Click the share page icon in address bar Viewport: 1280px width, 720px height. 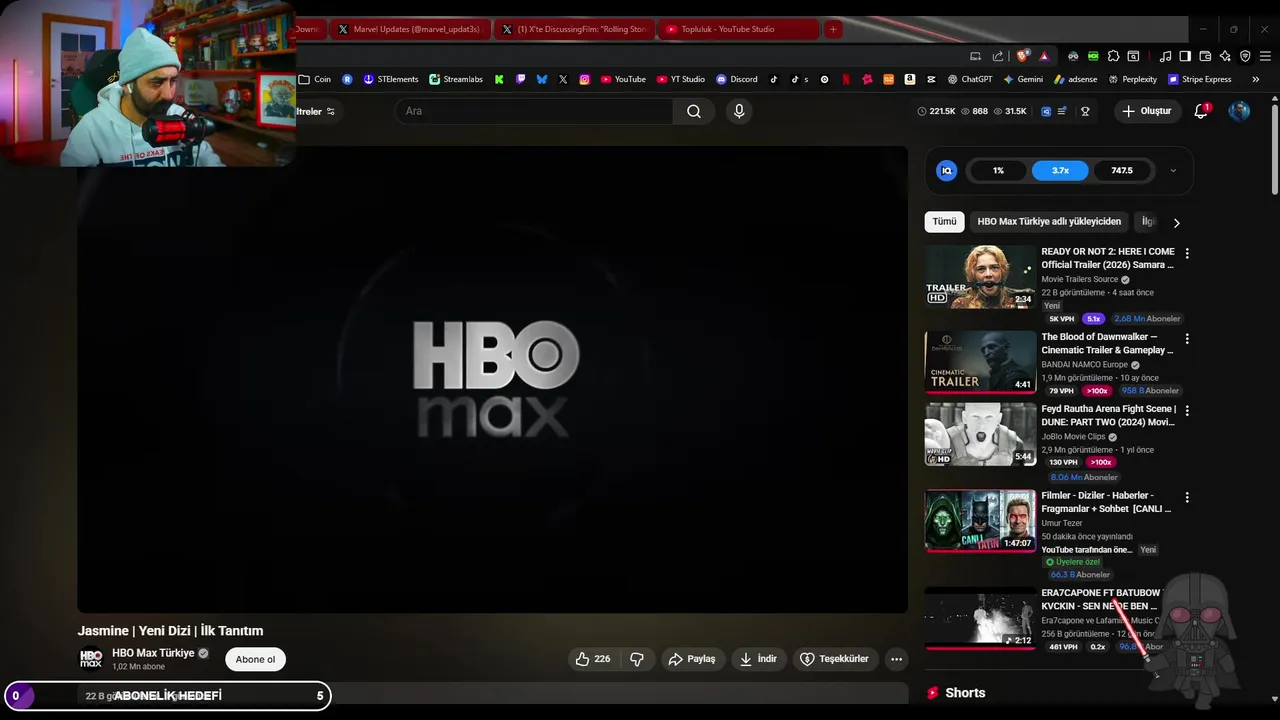point(998,56)
